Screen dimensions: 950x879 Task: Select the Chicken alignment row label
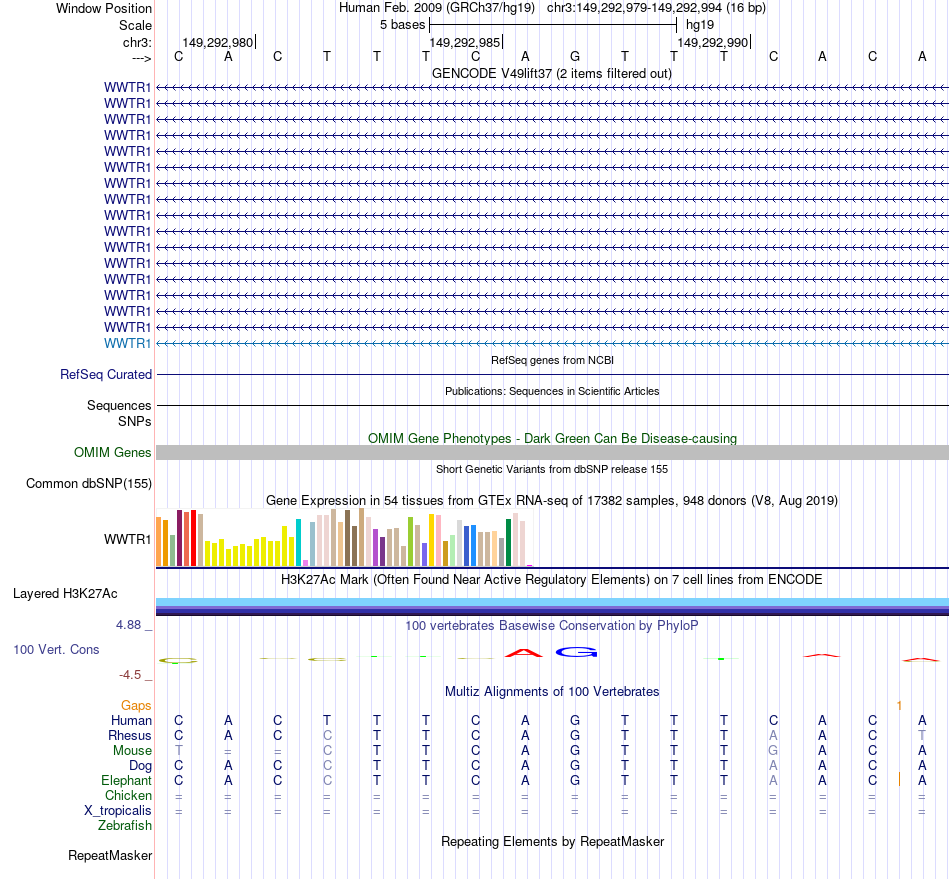click(128, 795)
